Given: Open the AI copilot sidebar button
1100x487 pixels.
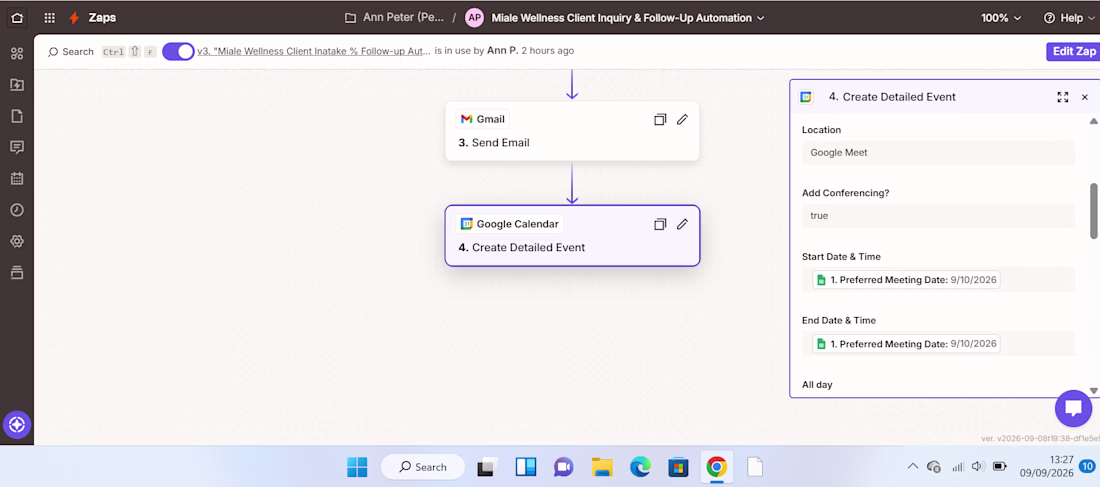Looking at the screenshot, I should (x=17, y=425).
